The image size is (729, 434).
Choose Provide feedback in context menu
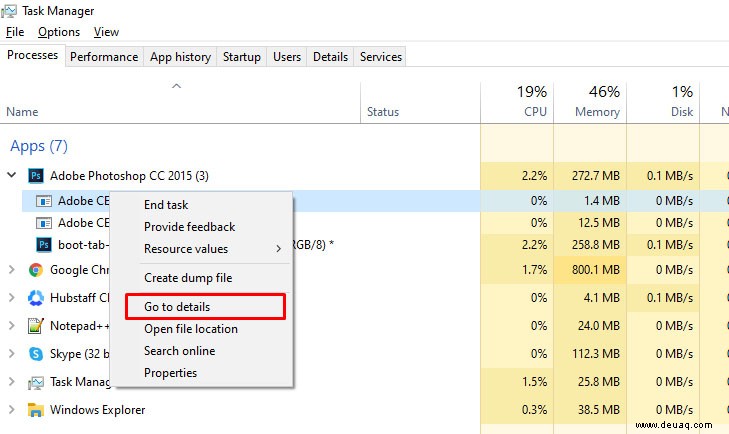tap(190, 227)
